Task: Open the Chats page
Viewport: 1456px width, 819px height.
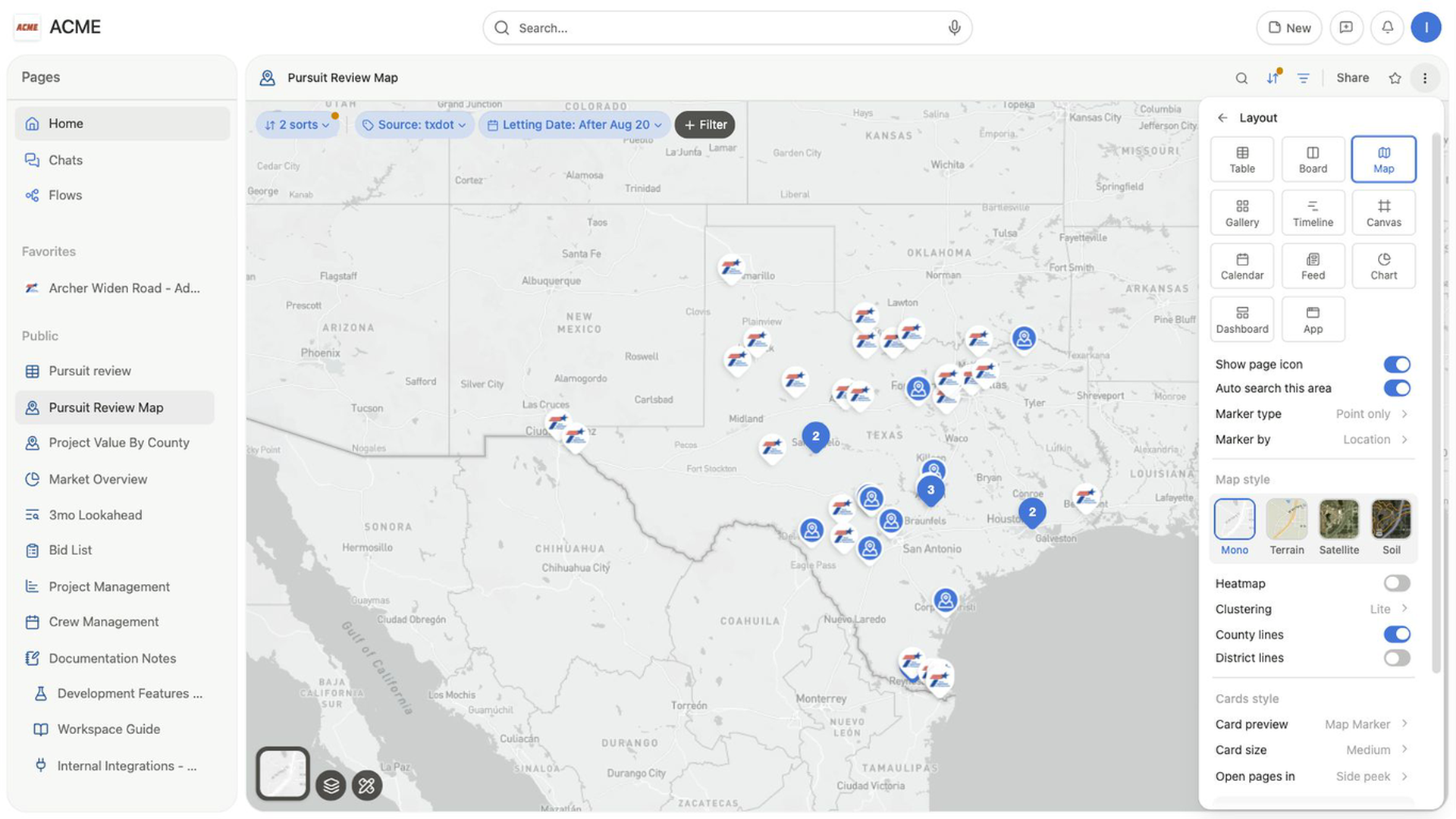Action: (x=122, y=160)
